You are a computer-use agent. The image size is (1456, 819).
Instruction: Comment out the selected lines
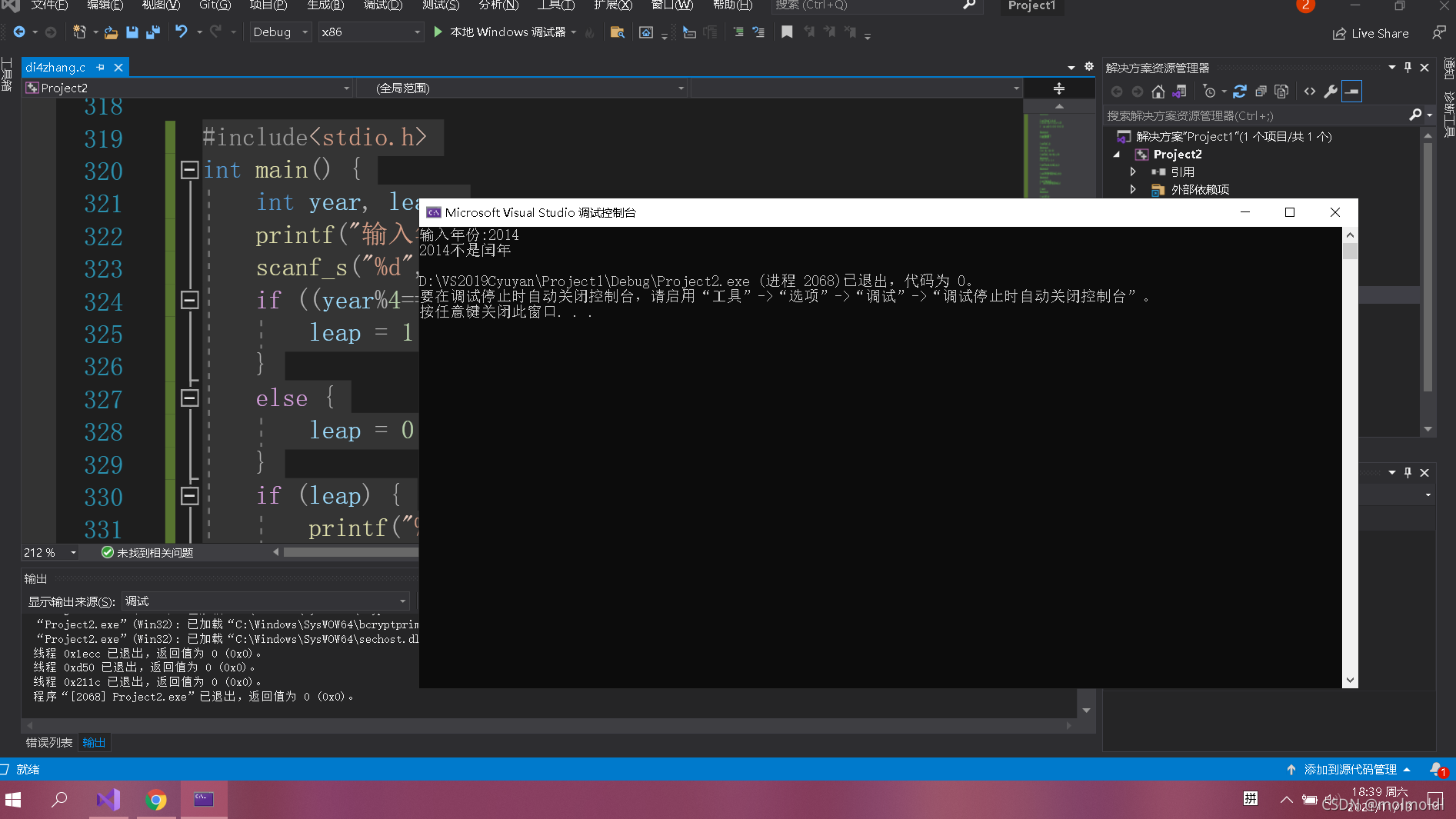tap(738, 32)
